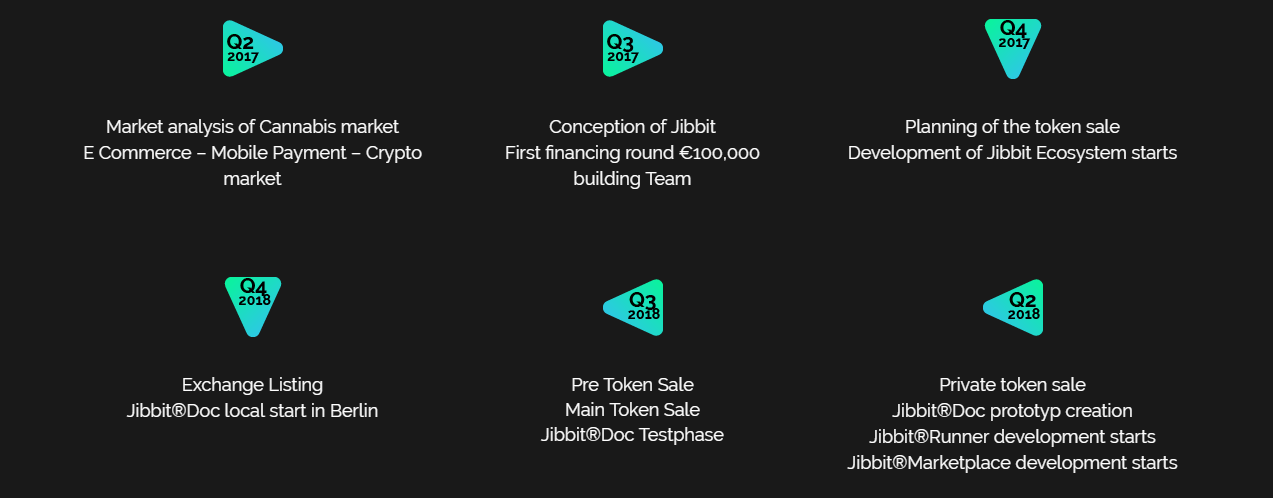Viewport: 1273px width, 498px height.
Task: Click the Q2 2018 left-pointing arrow icon
Action: click(1013, 307)
